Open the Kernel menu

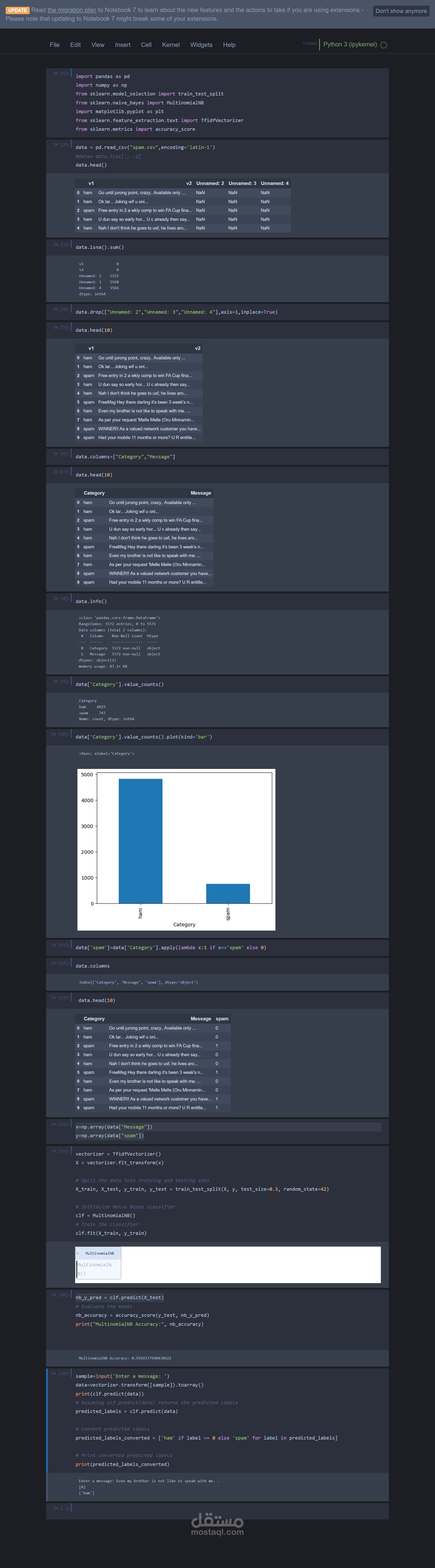(171, 45)
